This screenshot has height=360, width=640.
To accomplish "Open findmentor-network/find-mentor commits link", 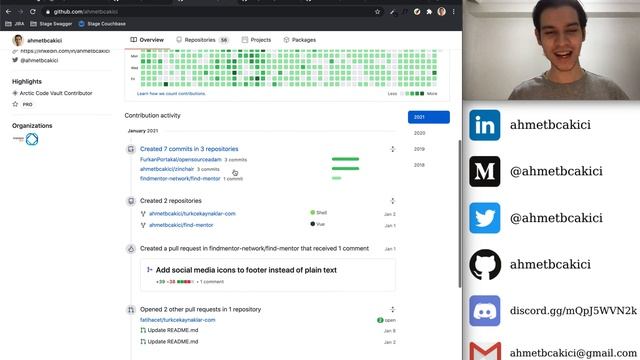I will point(180,179).
